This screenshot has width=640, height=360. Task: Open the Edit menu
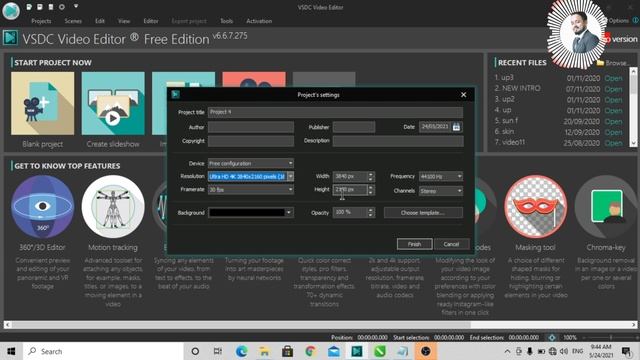tap(100, 21)
